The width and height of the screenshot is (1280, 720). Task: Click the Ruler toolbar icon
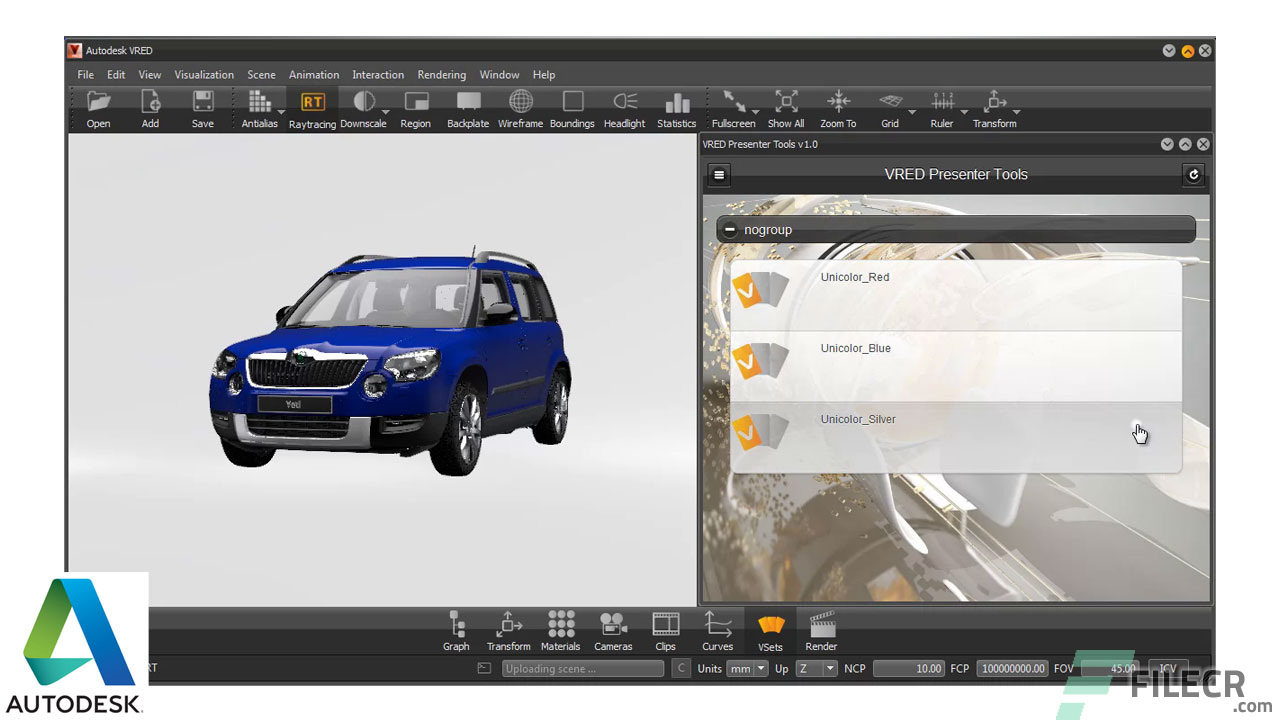942,101
